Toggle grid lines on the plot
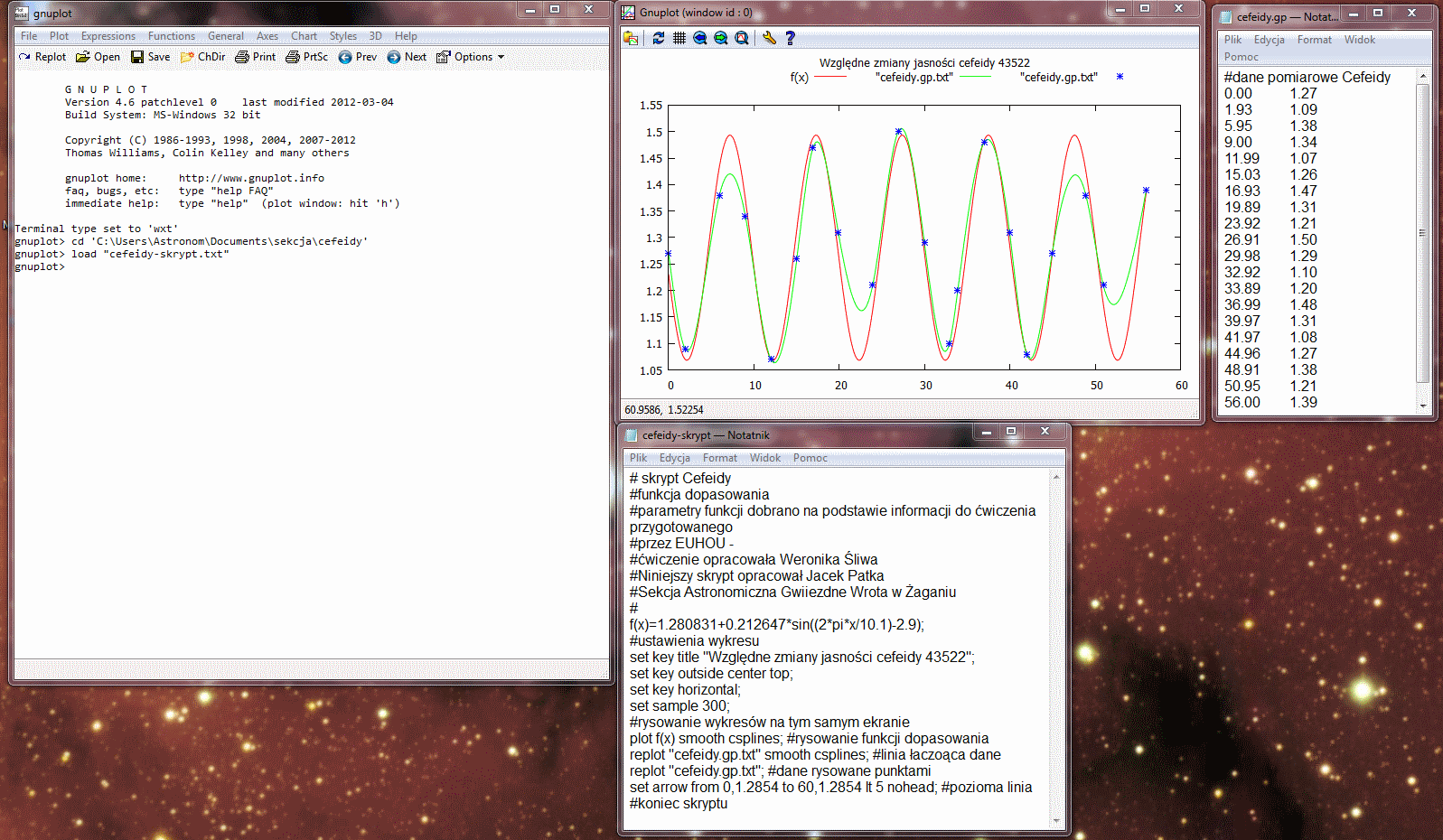The height and width of the screenshot is (840, 1443). click(x=679, y=38)
